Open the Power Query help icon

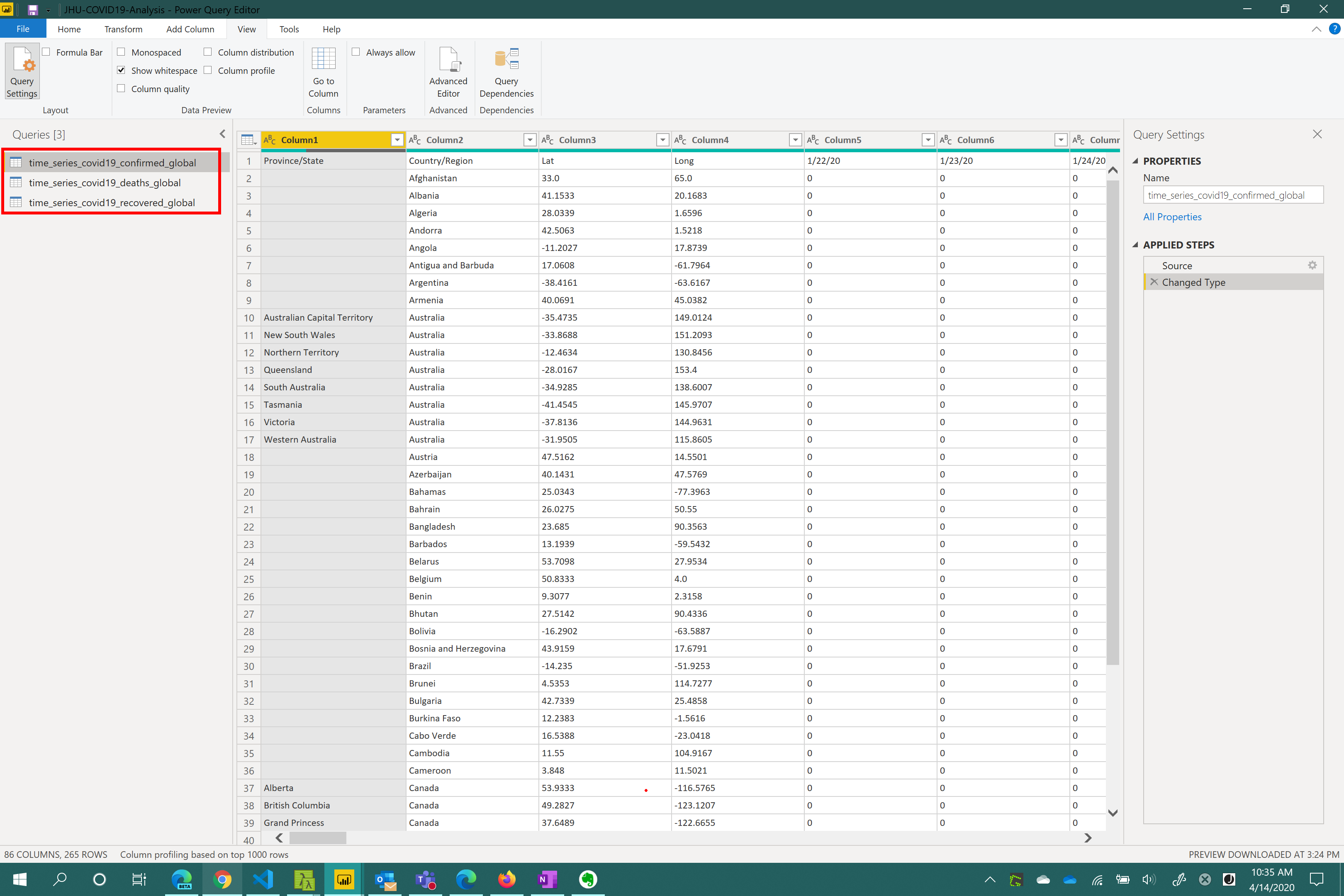tap(1334, 29)
